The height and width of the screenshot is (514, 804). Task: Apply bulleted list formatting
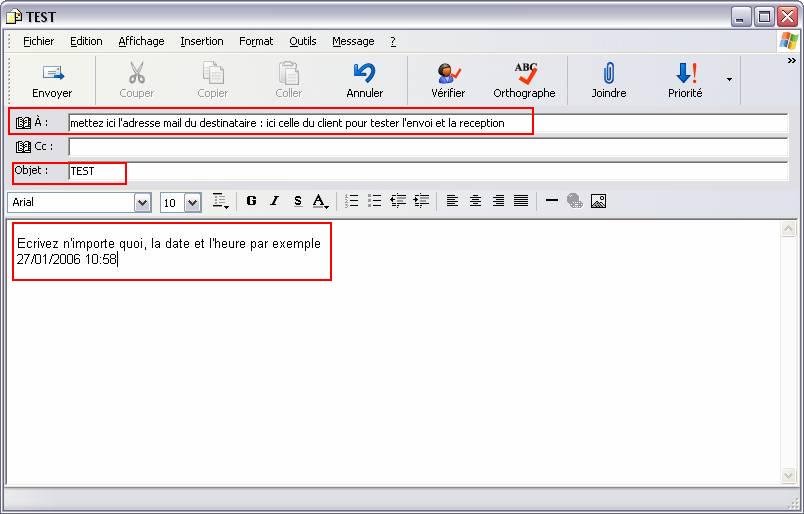click(x=375, y=201)
